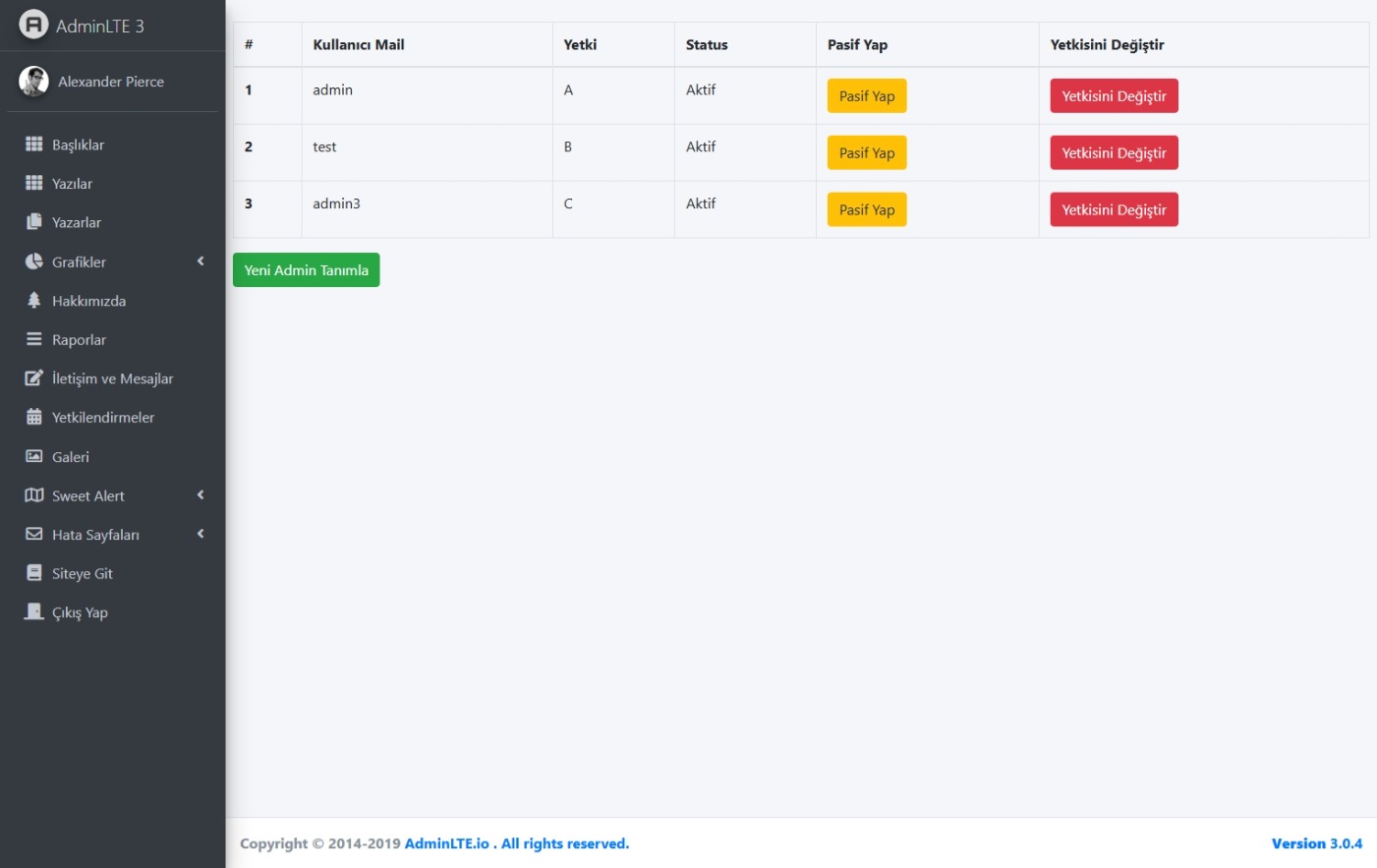The image size is (1377, 868).
Task: Click the Hakkımızda tree icon
Action: (x=33, y=301)
